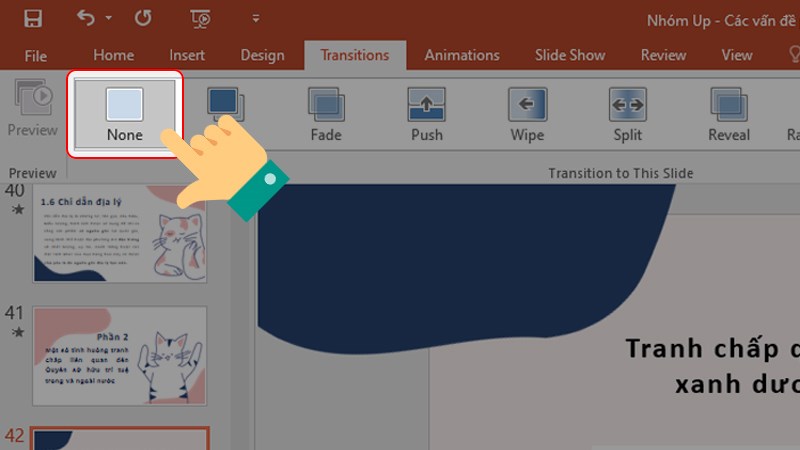Pick the Reveal transition
The width and height of the screenshot is (800, 450).
728,112
